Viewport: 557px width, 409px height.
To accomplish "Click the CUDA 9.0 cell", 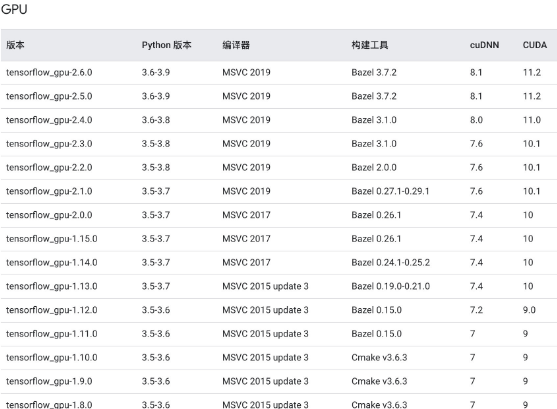I will coord(529,310).
